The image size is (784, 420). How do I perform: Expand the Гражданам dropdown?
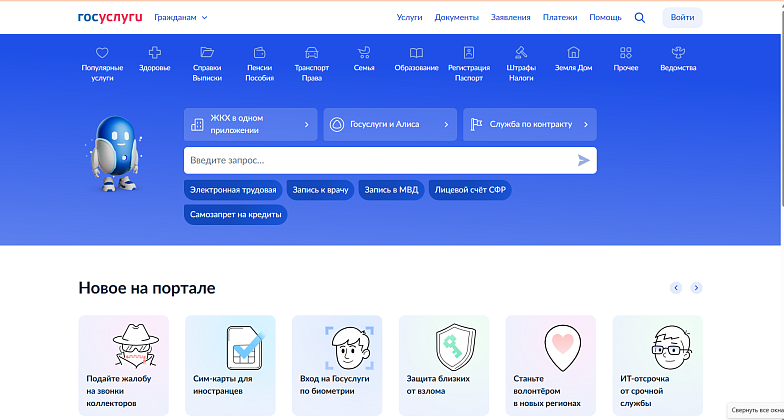[181, 17]
